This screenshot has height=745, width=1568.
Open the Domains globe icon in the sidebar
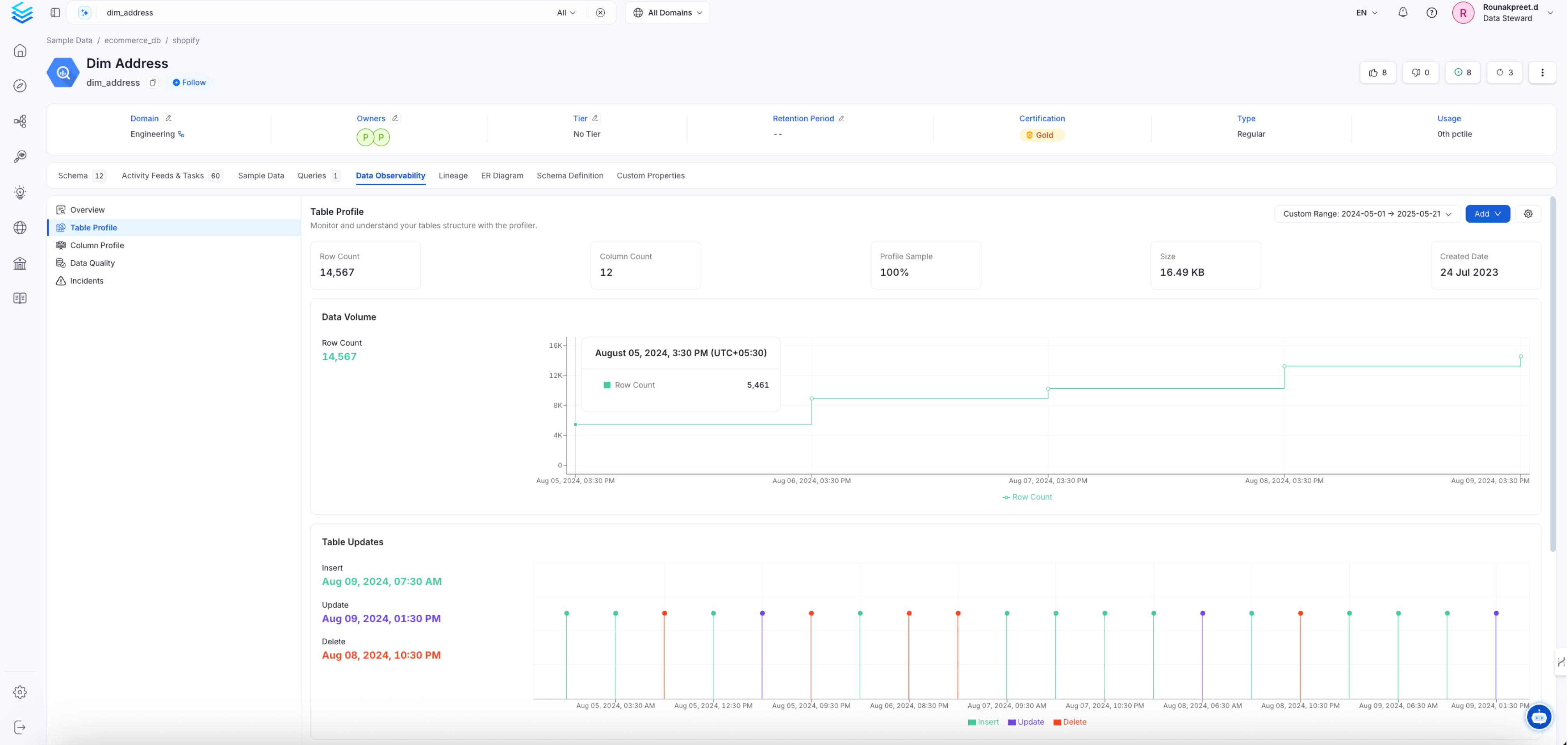coord(20,228)
